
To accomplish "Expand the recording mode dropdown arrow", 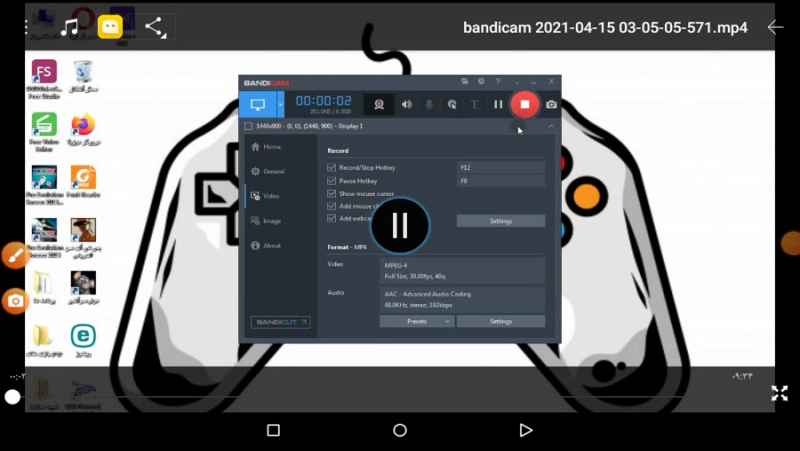I will (x=280, y=105).
